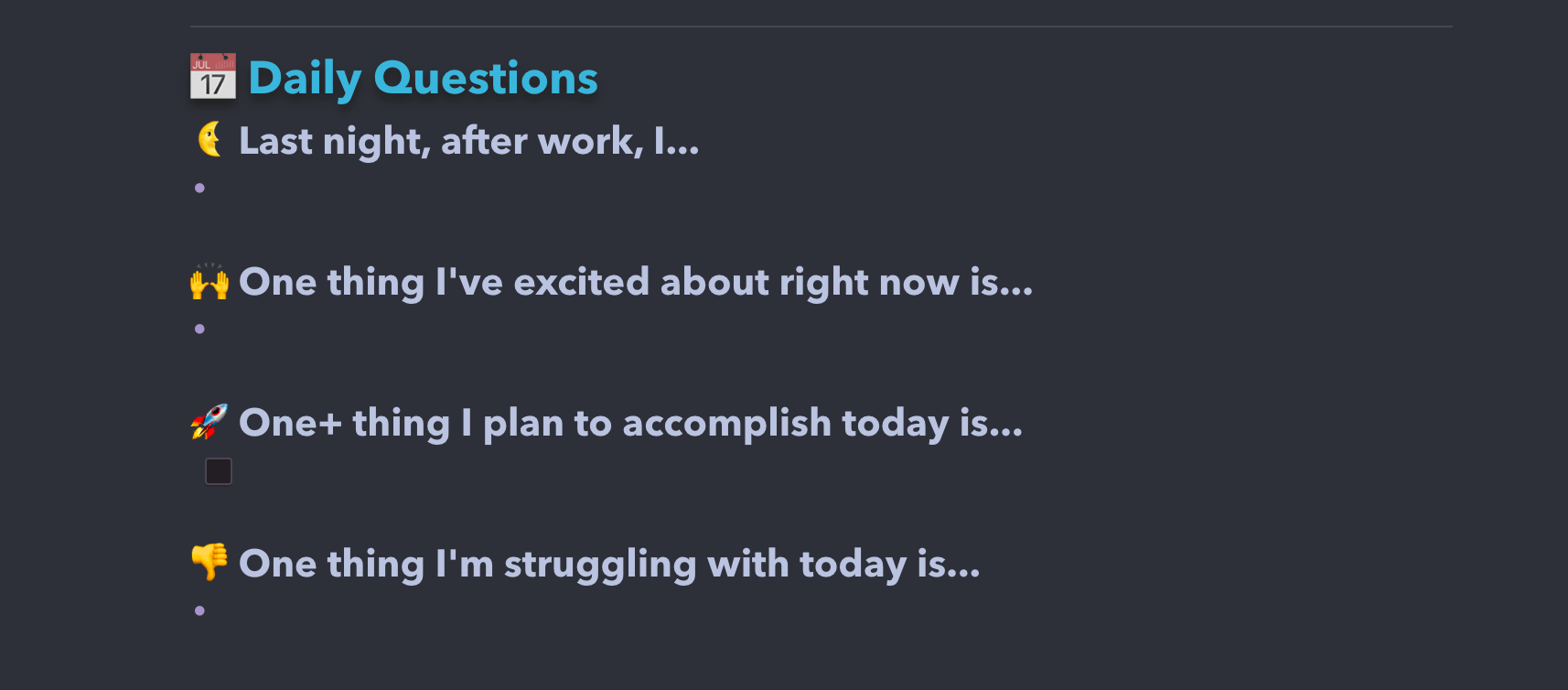Click the thumbs down emoji
Viewport: 1568px width, 690px height.
[209, 562]
